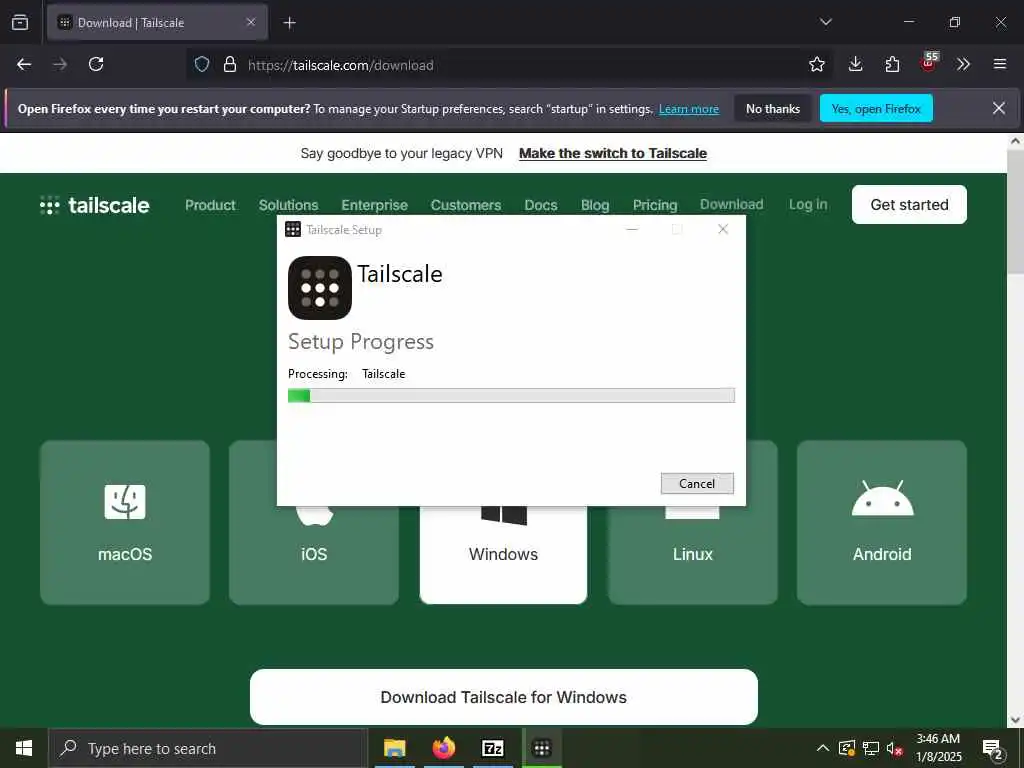
Task: Click the padlock site info icon
Action: pyautogui.click(x=229, y=65)
